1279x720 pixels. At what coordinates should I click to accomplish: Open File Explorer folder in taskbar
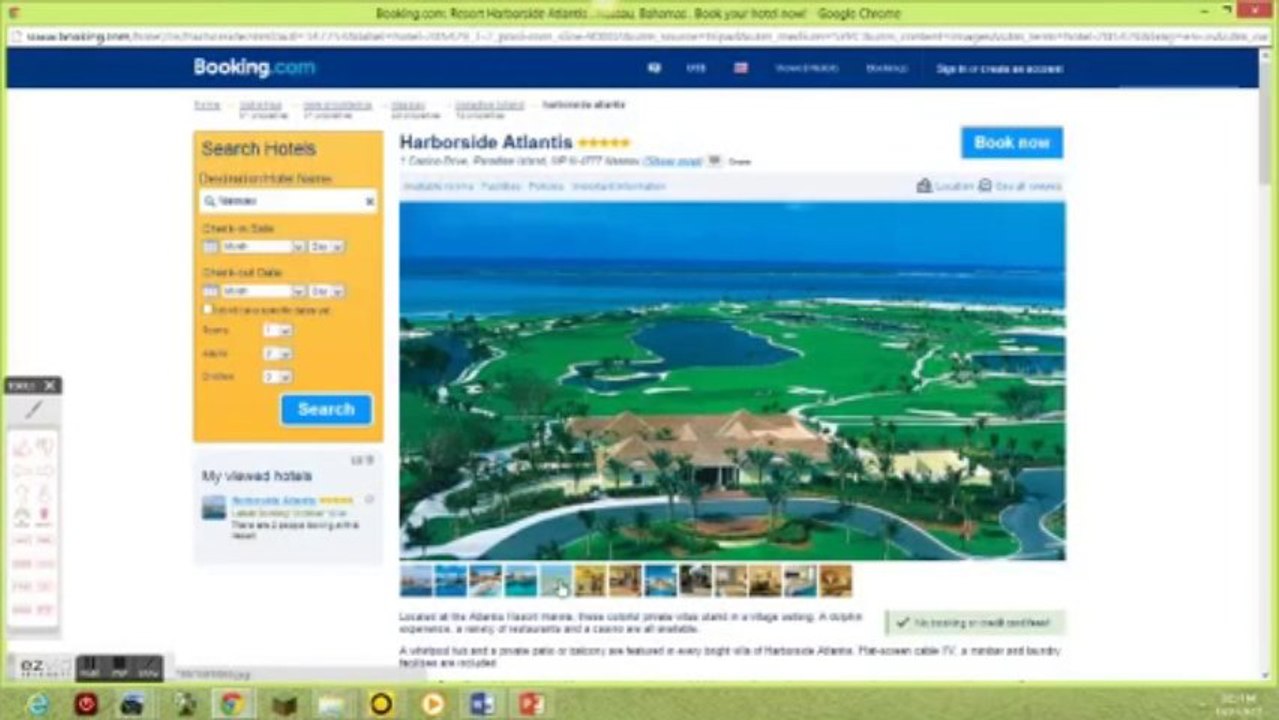[x=333, y=704]
